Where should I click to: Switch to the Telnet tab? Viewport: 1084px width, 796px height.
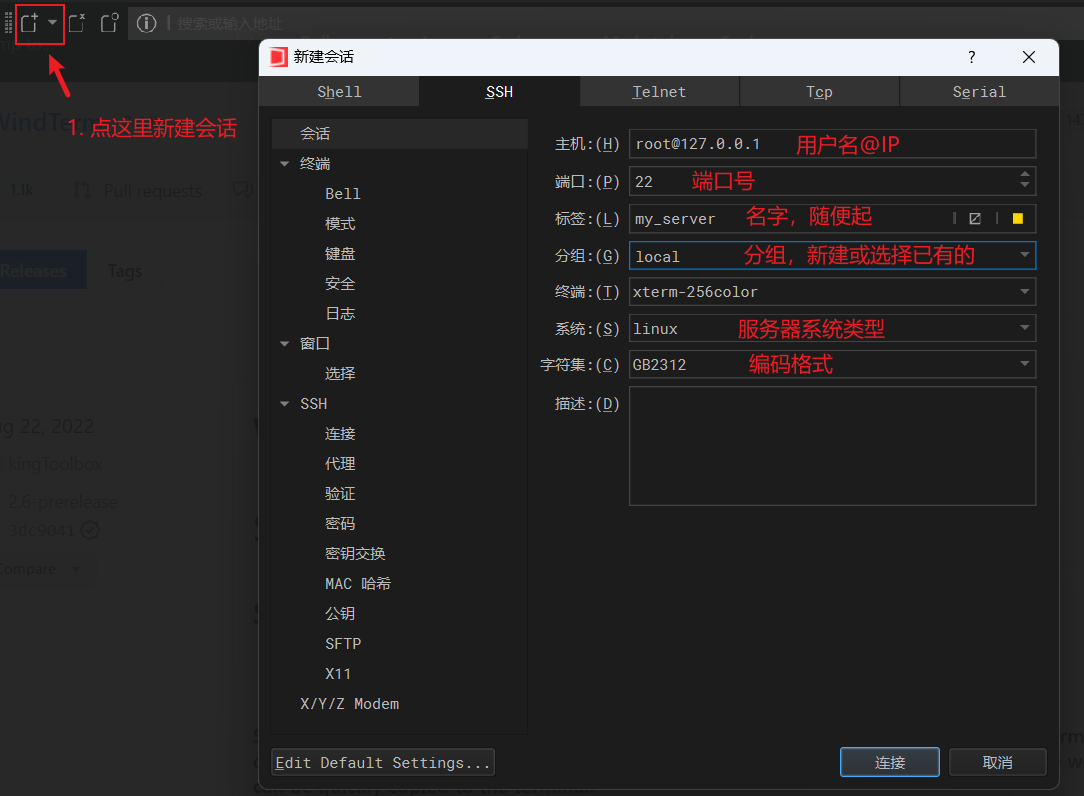coord(659,91)
